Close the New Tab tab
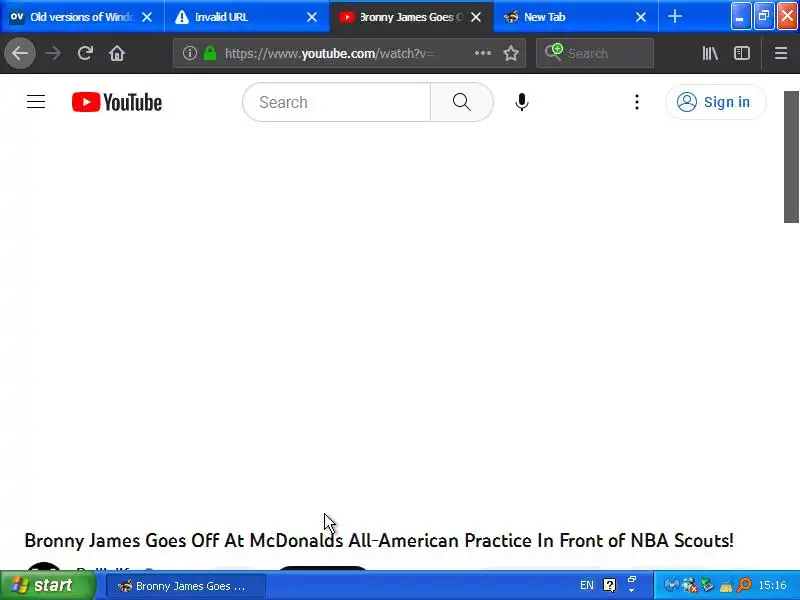 [641, 17]
